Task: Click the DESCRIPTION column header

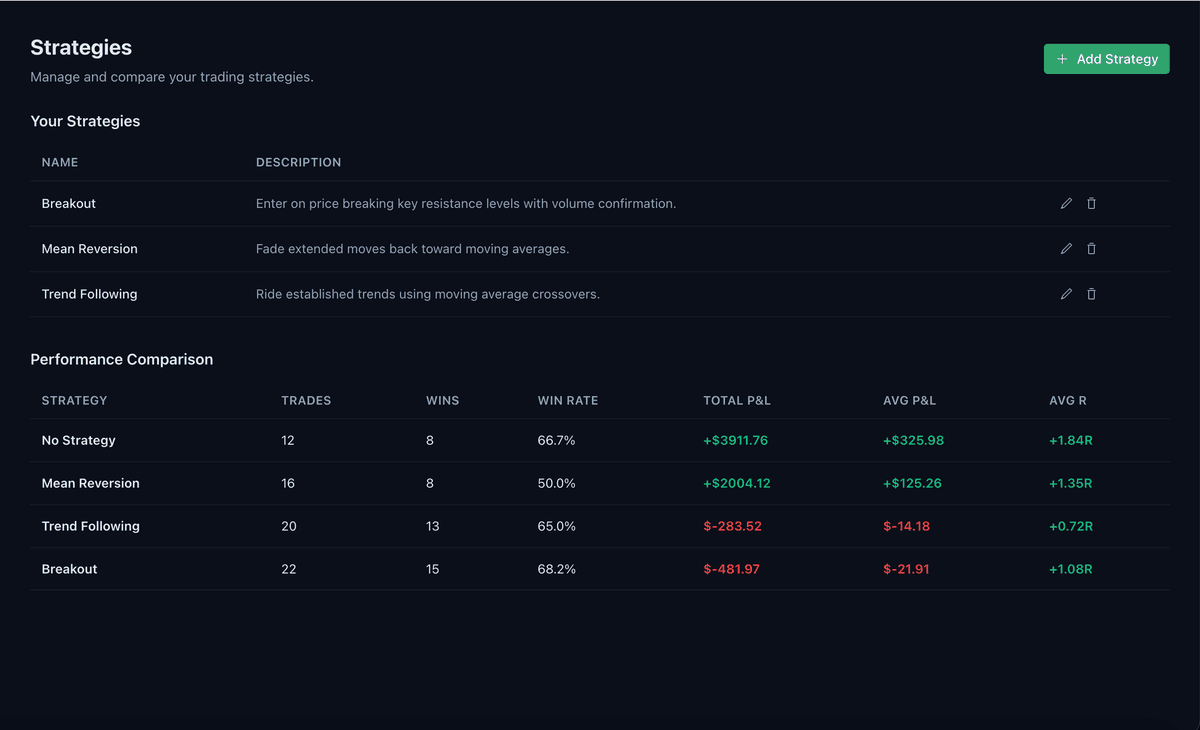Action: (x=298, y=162)
